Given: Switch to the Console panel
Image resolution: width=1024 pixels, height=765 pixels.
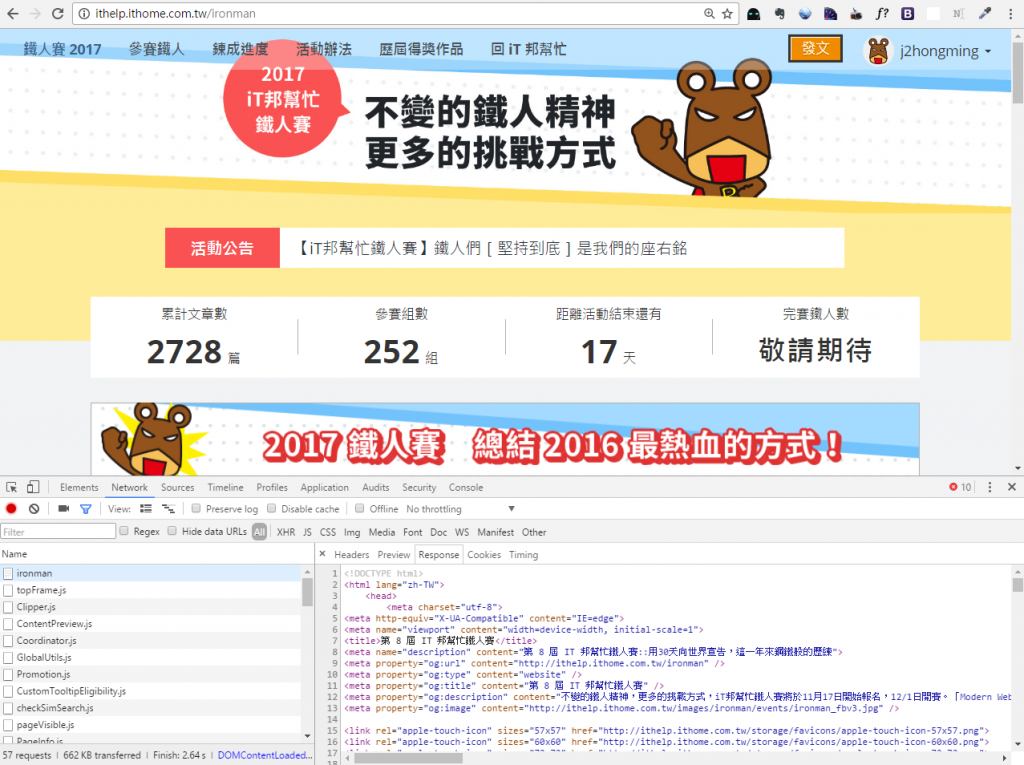Looking at the screenshot, I should click(x=466, y=487).
